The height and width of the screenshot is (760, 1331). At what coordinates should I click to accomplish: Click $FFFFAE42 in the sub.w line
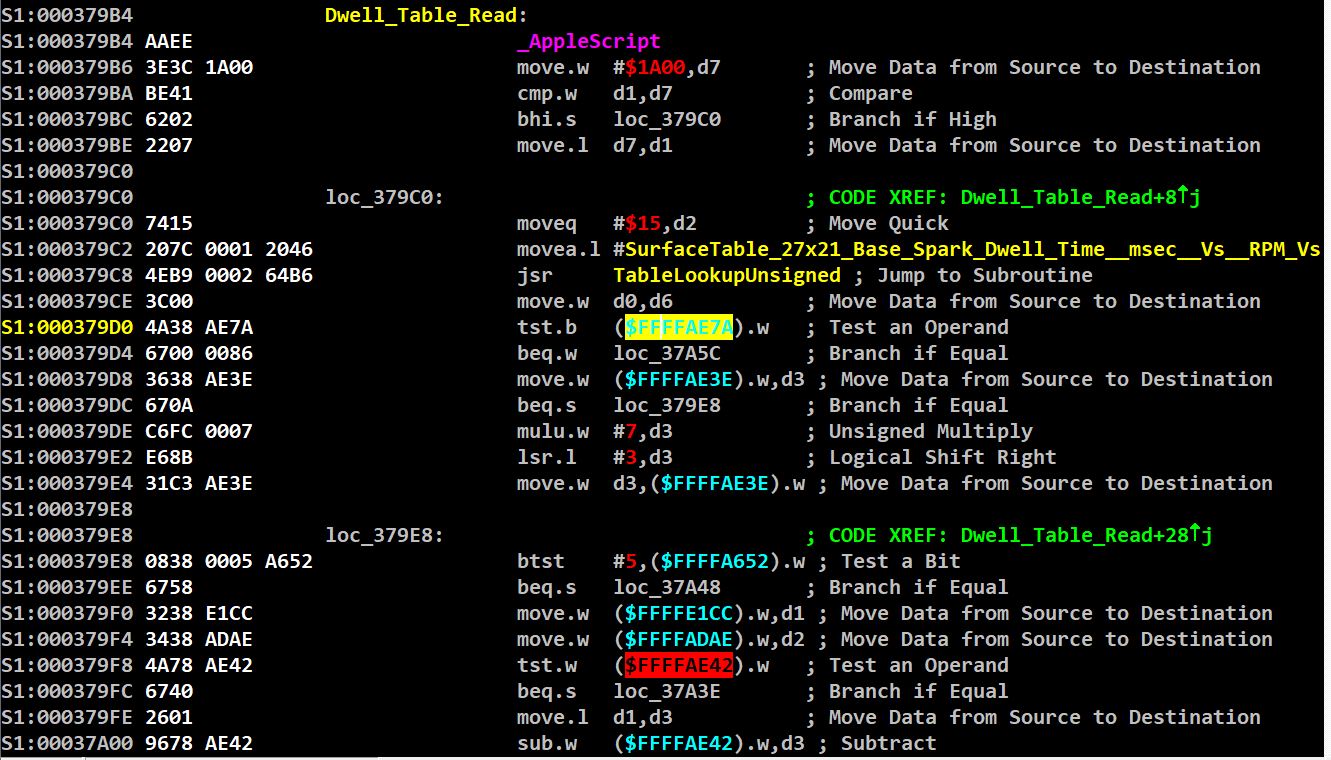tap(679, 743)
